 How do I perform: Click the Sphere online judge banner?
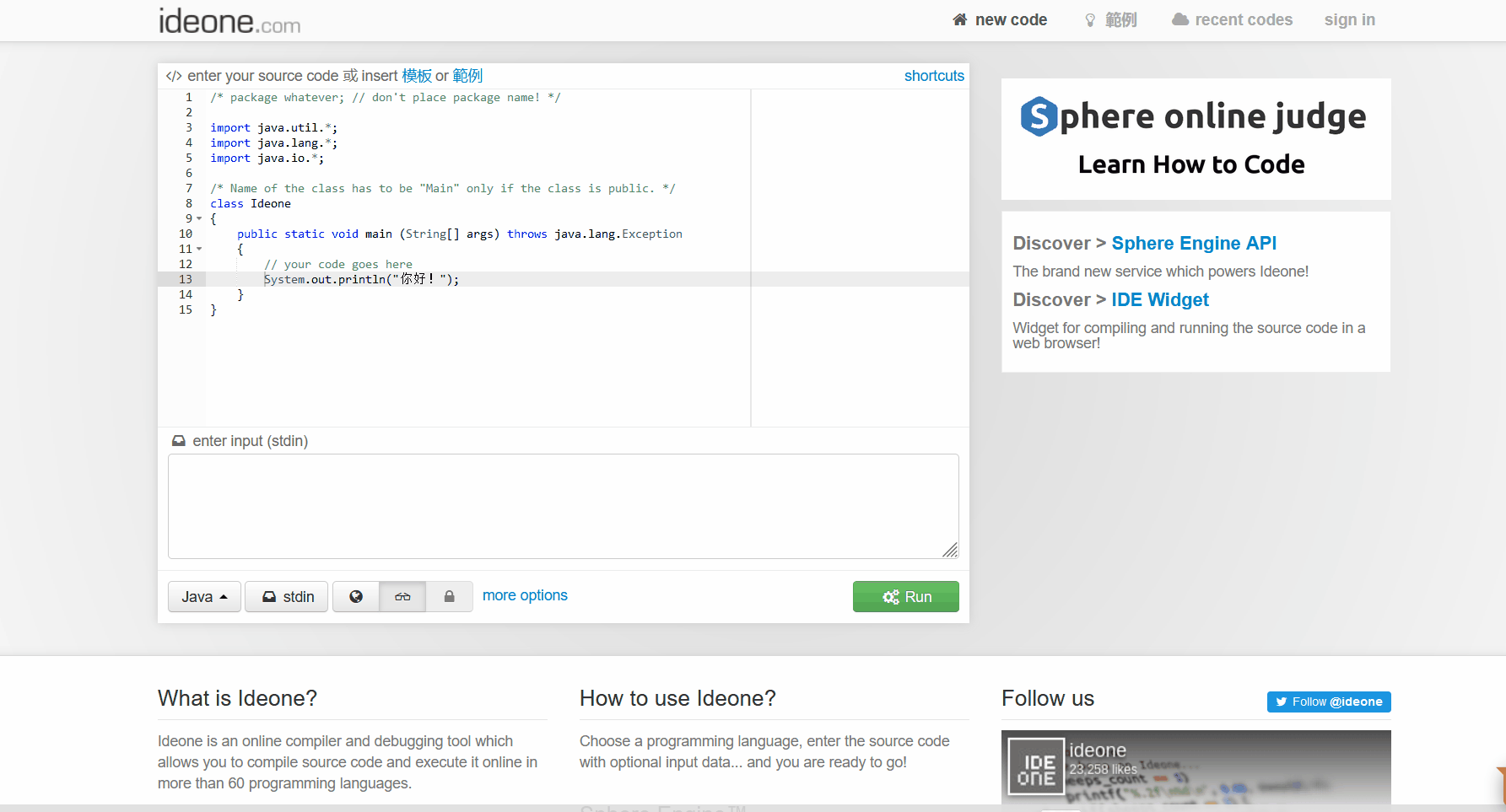(1196, 139)
